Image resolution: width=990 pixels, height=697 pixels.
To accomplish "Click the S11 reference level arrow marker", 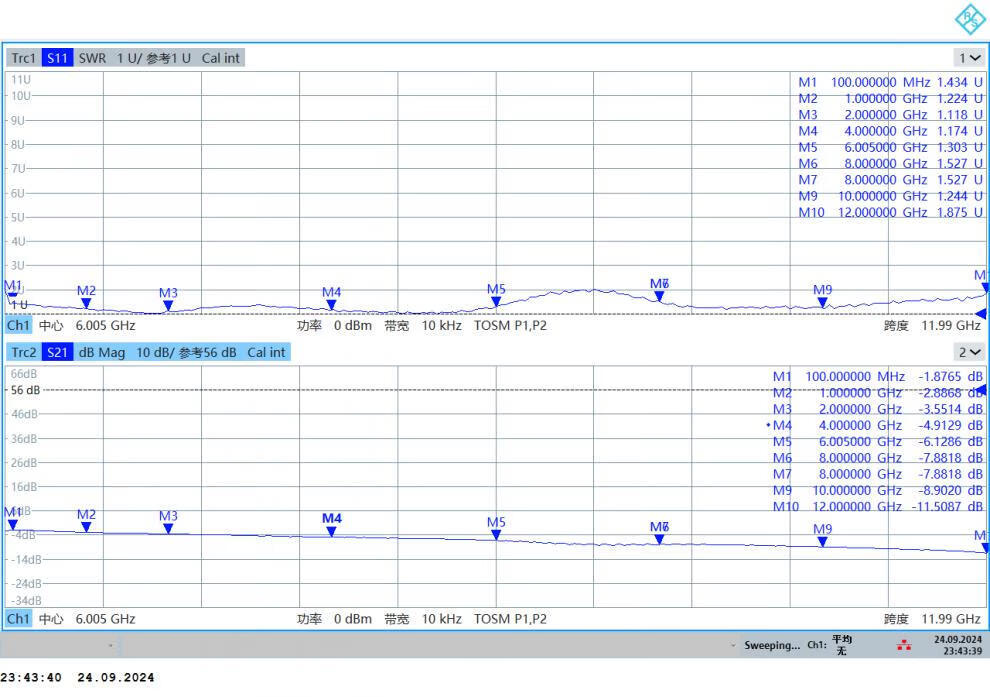I will [x=982, y=313].
